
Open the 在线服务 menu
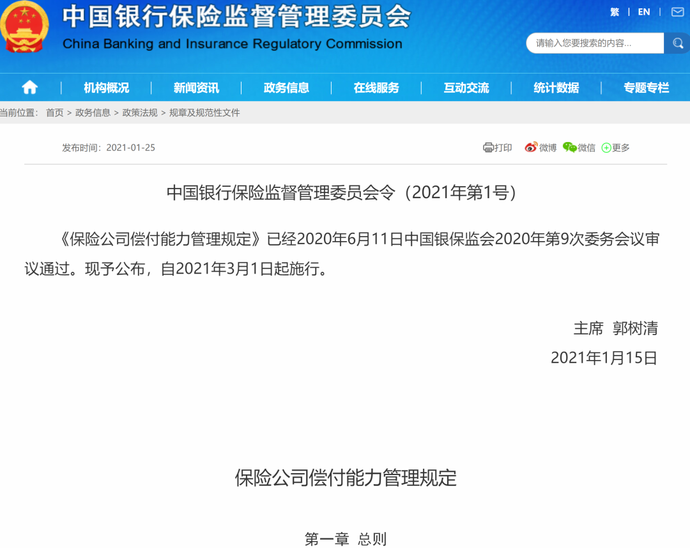[376, 88]
